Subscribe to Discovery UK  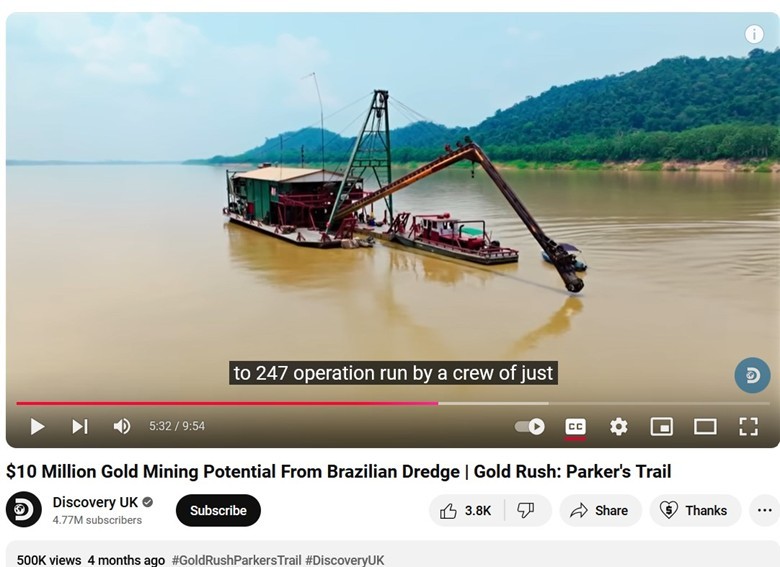tap(218, 511)
